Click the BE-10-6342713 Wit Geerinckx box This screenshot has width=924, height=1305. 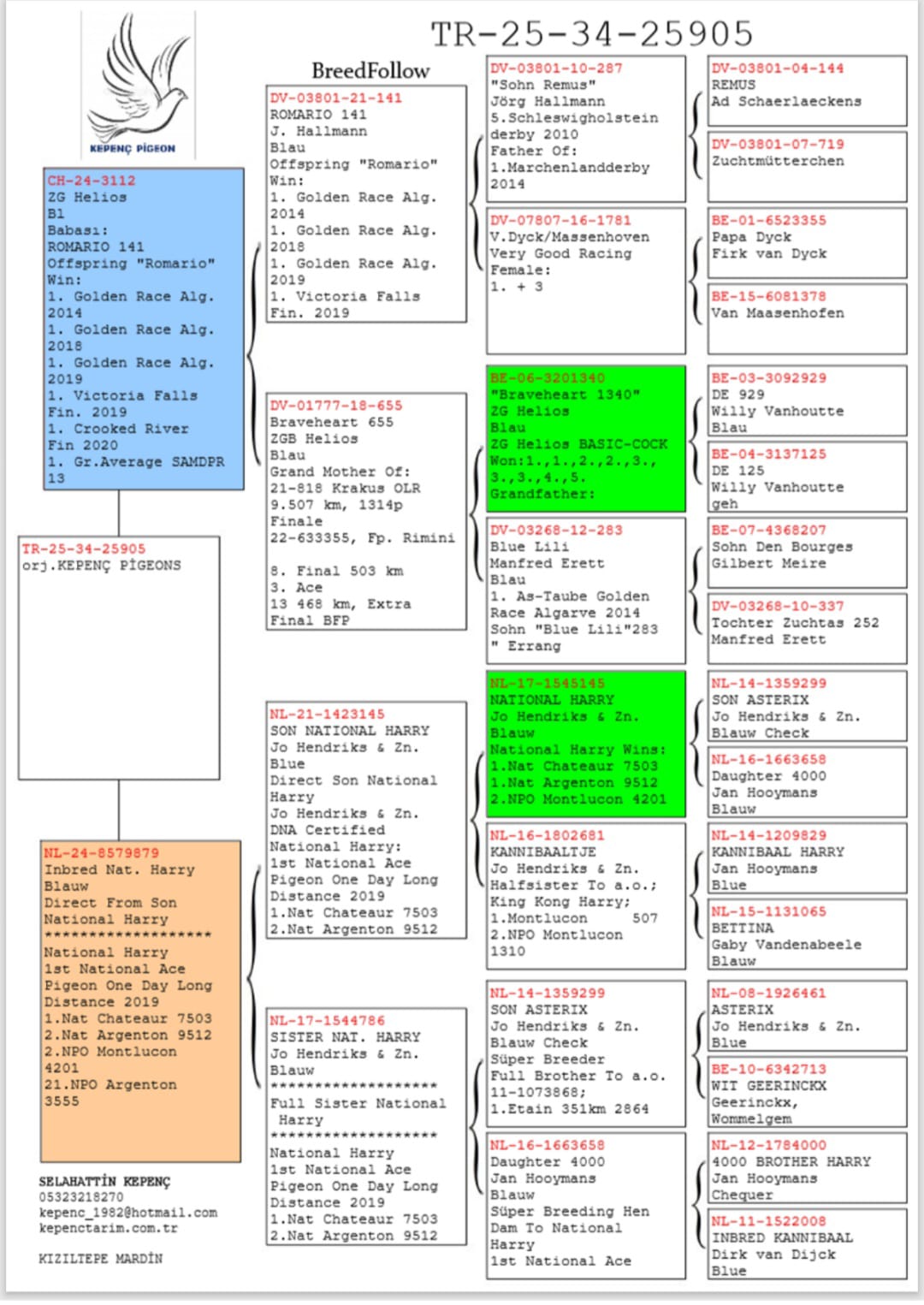(807, 1093)
